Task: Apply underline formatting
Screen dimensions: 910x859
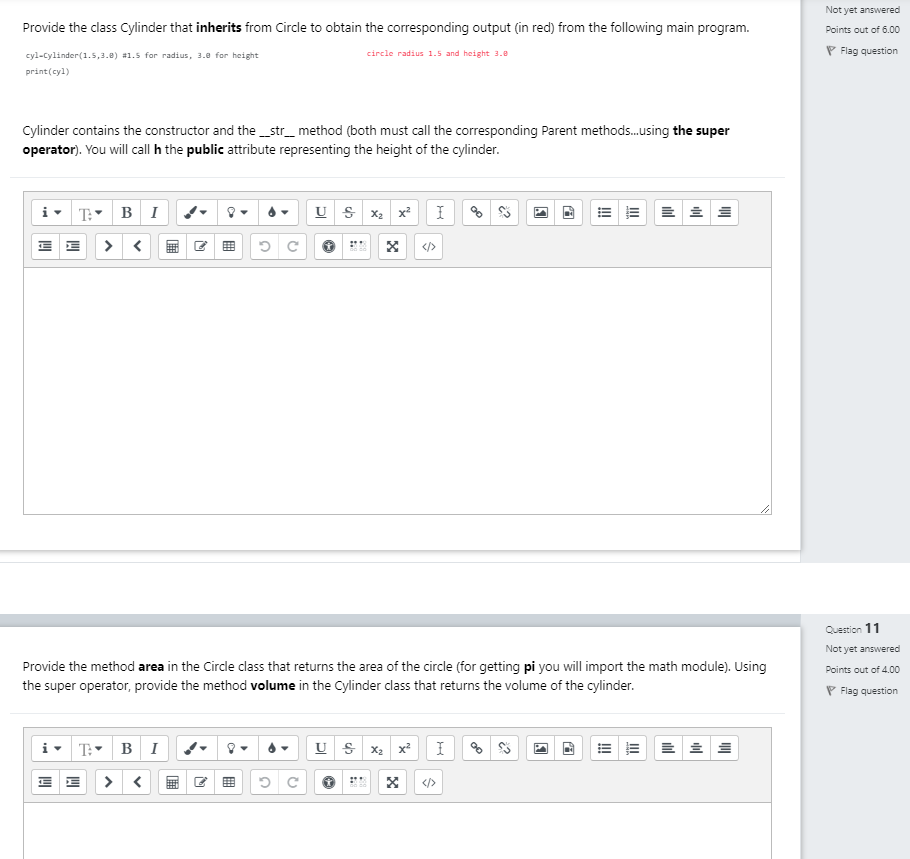Action: click(320, 212)
